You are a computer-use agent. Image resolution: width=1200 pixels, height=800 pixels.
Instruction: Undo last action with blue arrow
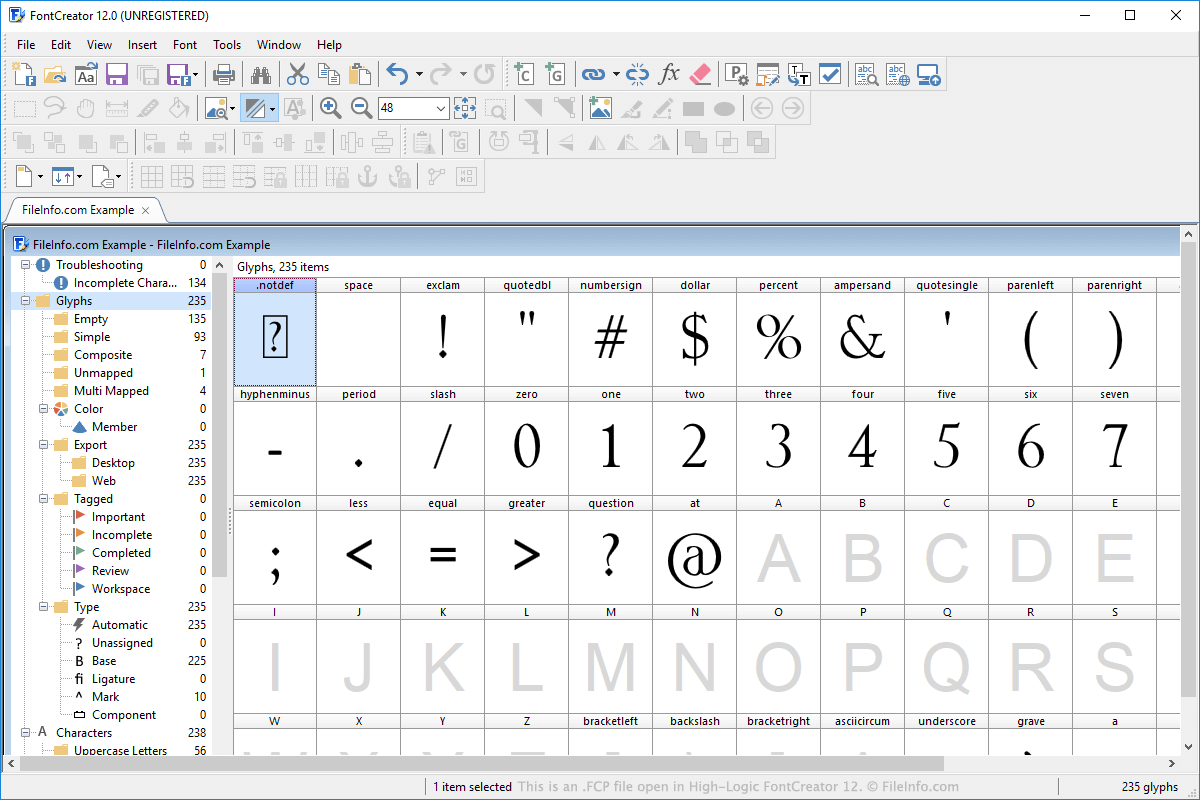397,74
